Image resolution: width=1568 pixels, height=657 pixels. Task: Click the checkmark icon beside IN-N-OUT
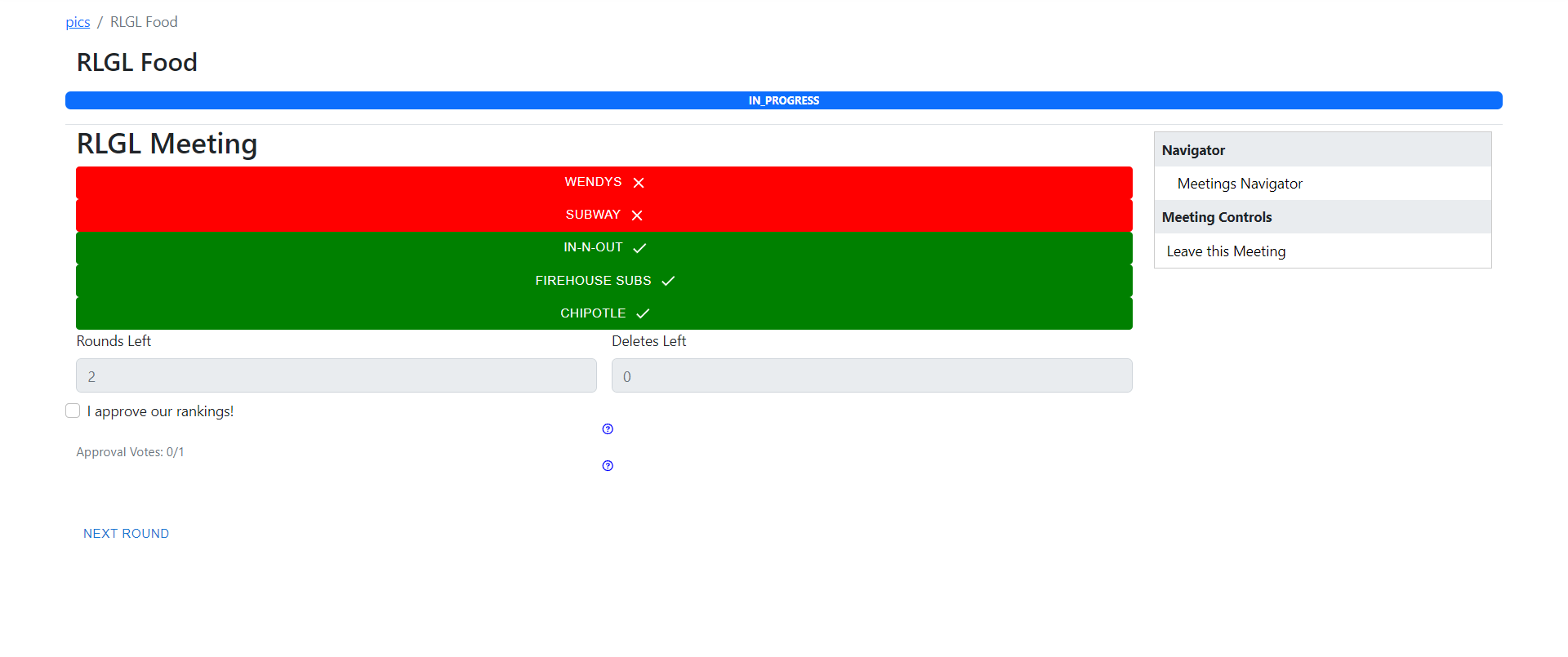pyautogui.click(x=639, y=248)
